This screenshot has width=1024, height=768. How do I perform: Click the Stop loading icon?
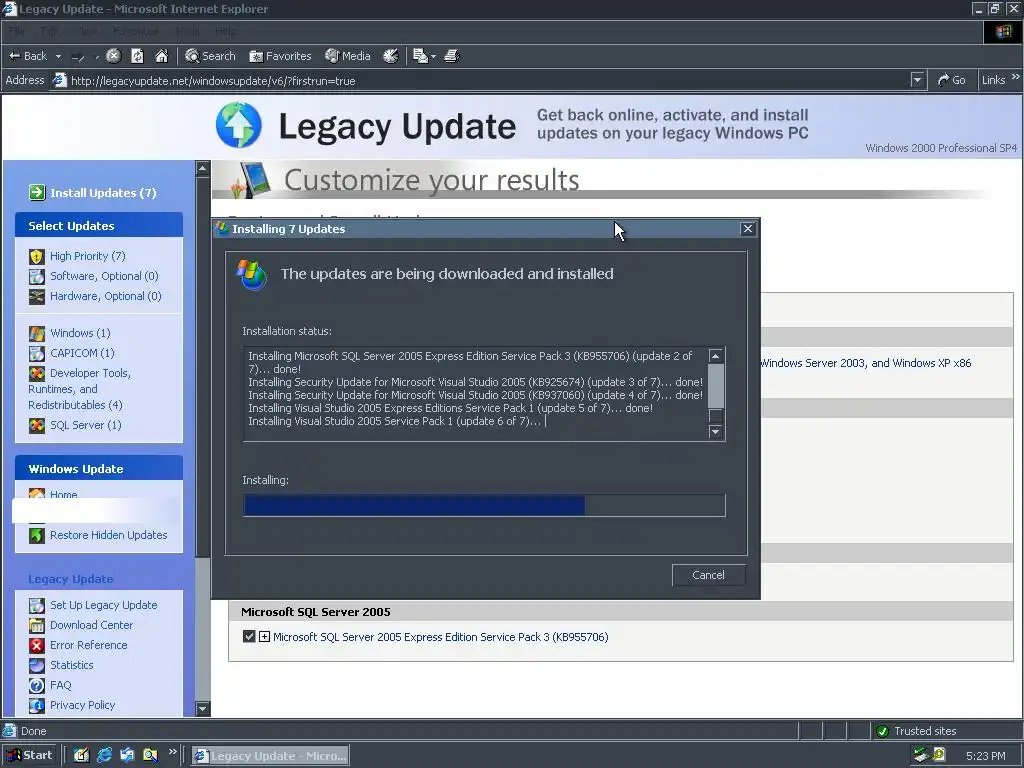point(114,56)
